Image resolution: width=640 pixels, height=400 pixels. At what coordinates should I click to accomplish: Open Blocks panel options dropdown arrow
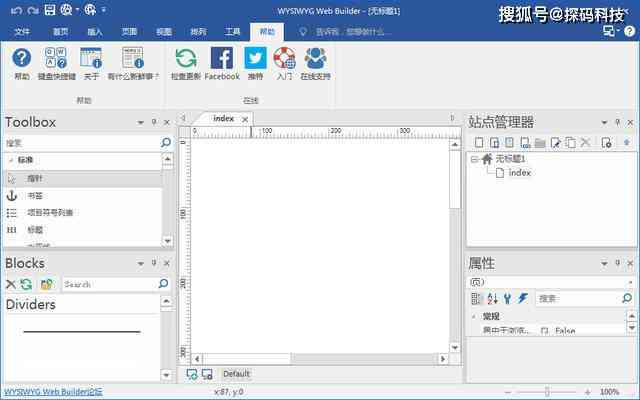[140, 264]
